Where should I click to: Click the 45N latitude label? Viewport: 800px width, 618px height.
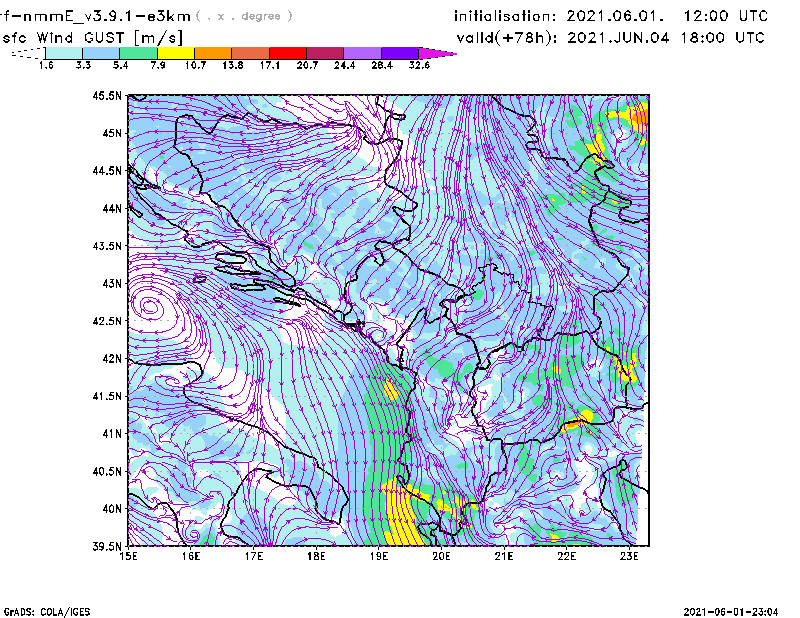click(112, 133)
